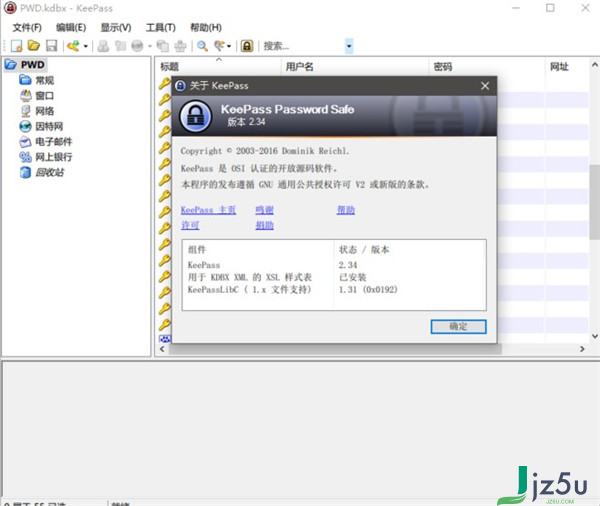Click the KeePass app icon in title bar
This screenshot has width=600, height=506.
(x=10, y=8)
